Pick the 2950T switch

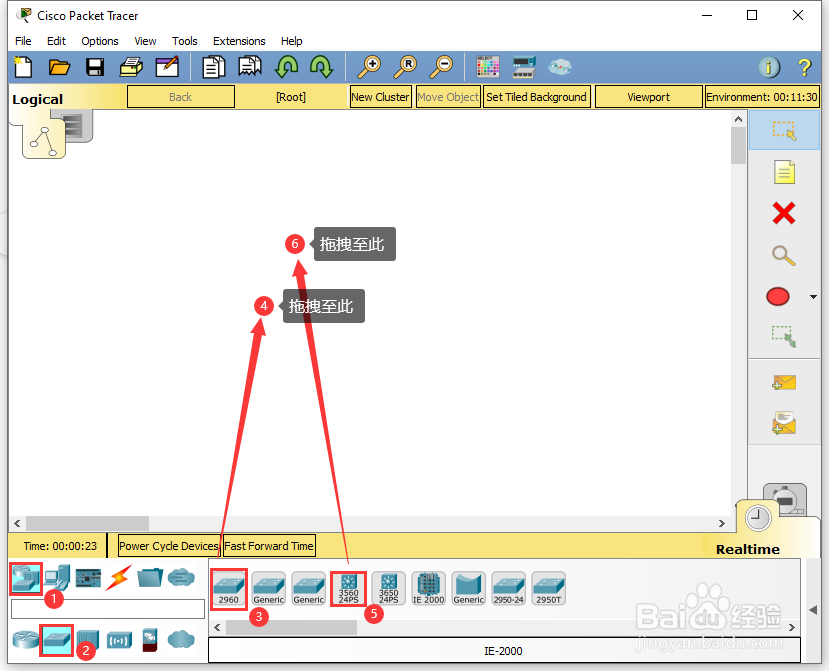click(x=549, y=589)
